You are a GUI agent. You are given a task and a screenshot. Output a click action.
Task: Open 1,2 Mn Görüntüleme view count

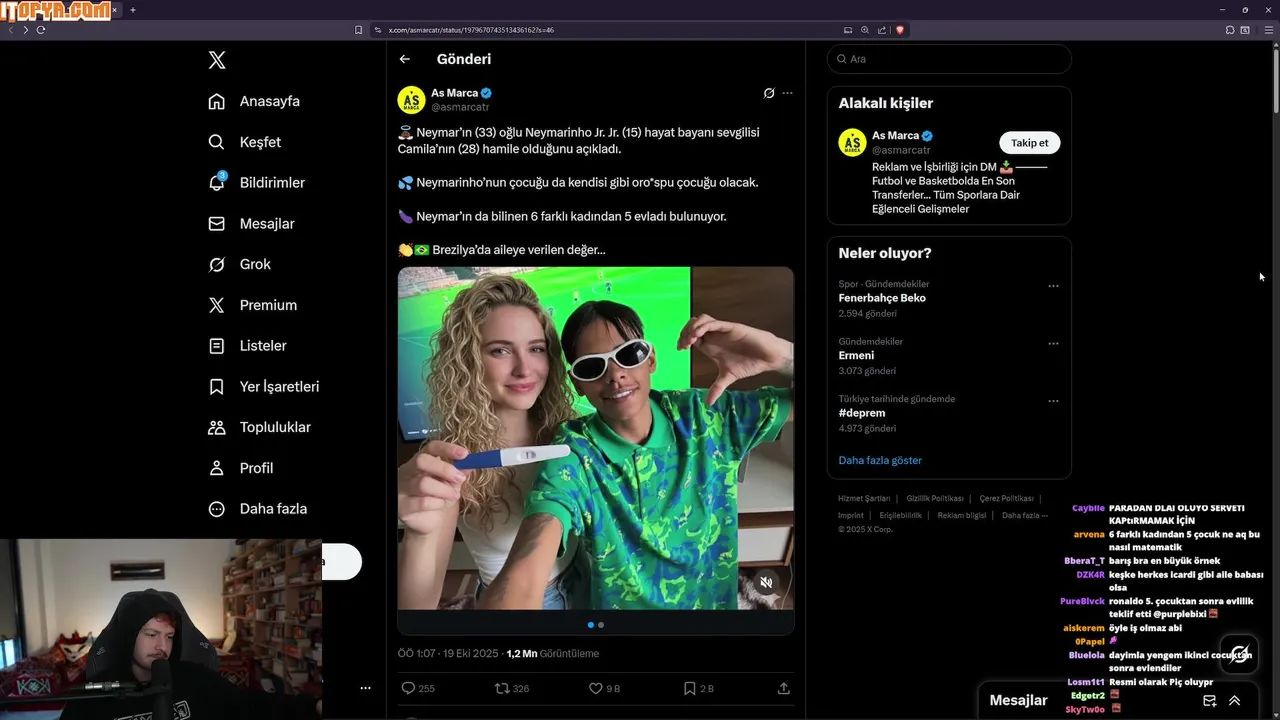[x=553, y=653]
